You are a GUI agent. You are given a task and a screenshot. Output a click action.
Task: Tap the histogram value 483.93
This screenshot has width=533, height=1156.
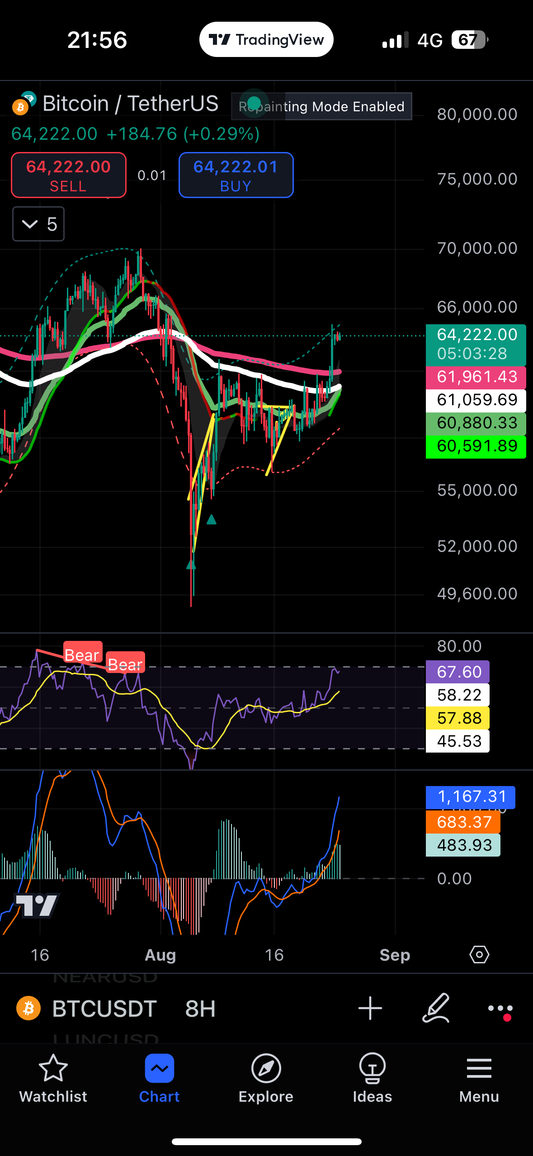(x=463, y=845)
